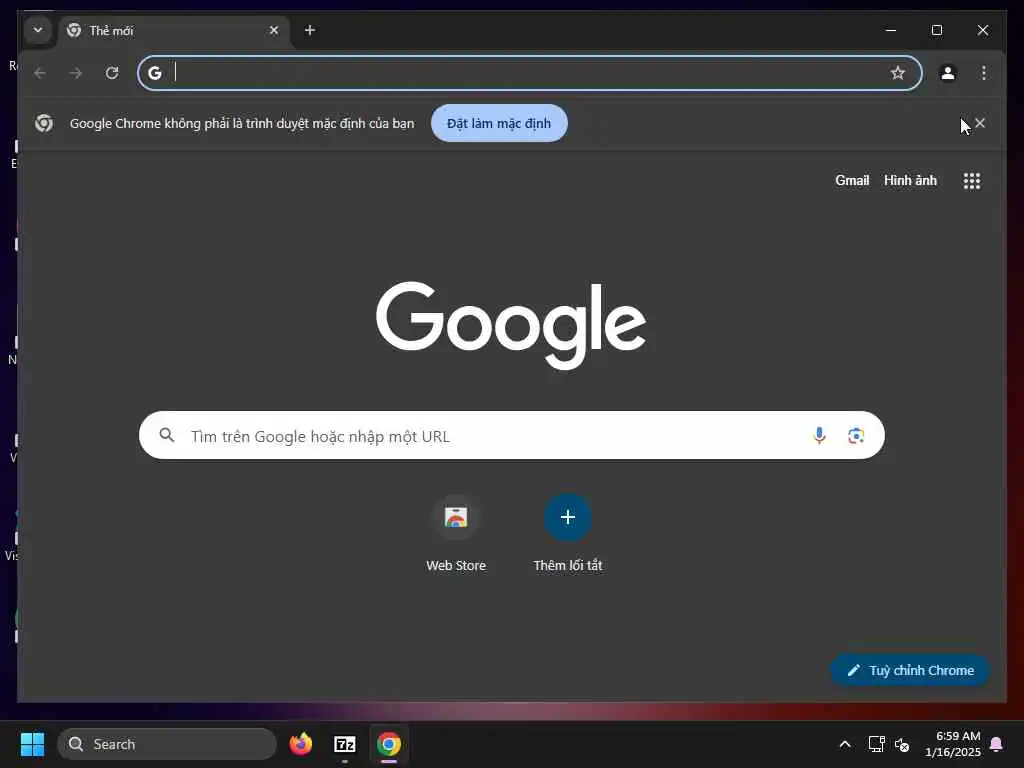Start voice search with microphone
1024x768 pixels.
coord(819,436)
